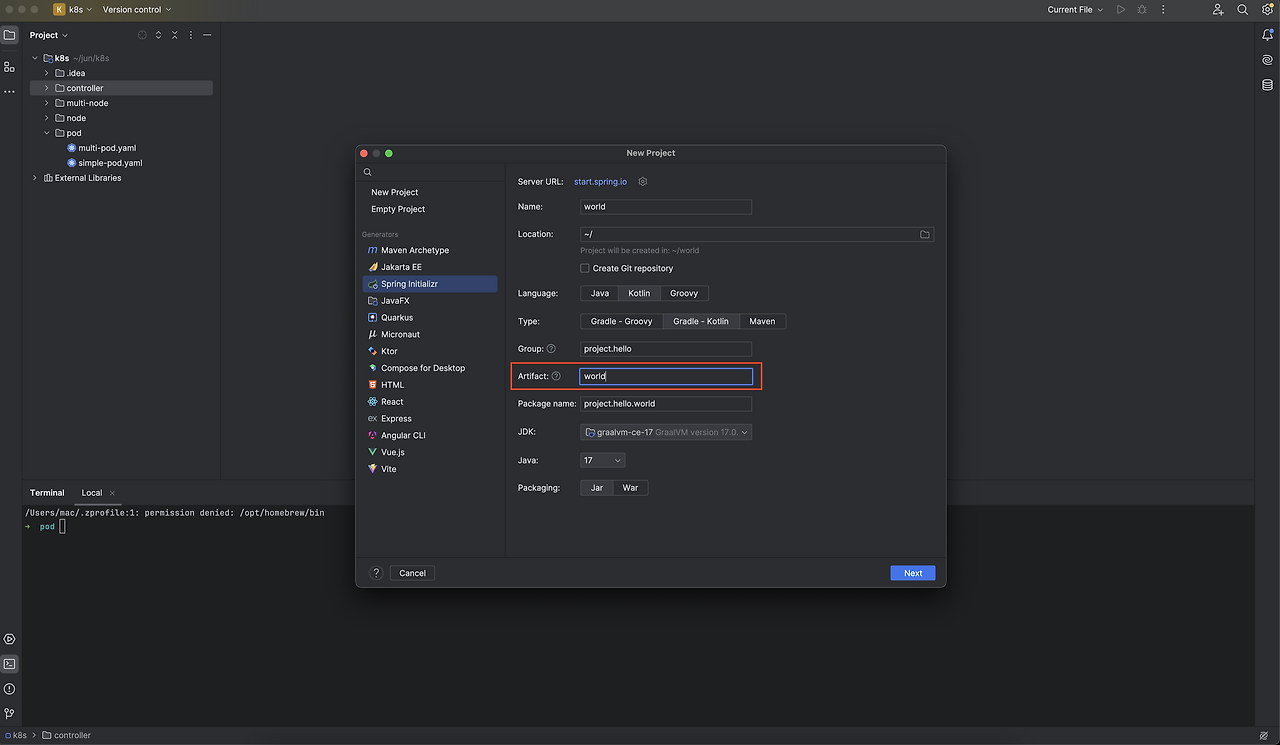The width and height of the screenshot is (1280, 745).
Task: Select Empty Project in dialog sidebar
Action: (398, 209)
